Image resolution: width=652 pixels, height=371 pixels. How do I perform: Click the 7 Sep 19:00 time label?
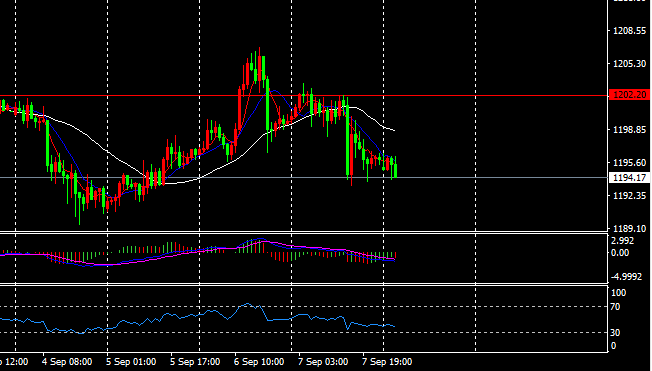[x=387, y=362]
